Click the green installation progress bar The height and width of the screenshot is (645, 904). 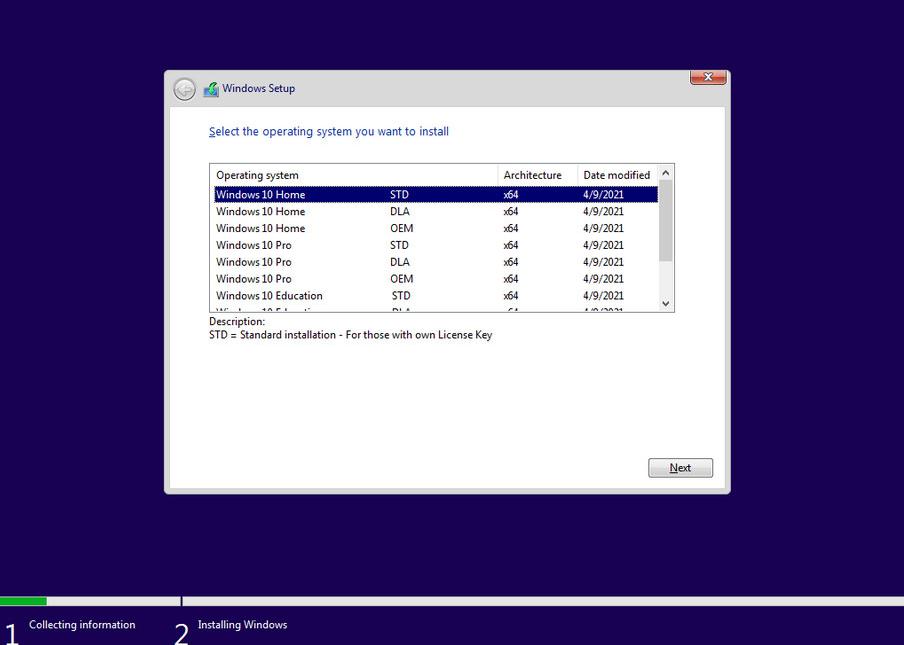[24, 601]
